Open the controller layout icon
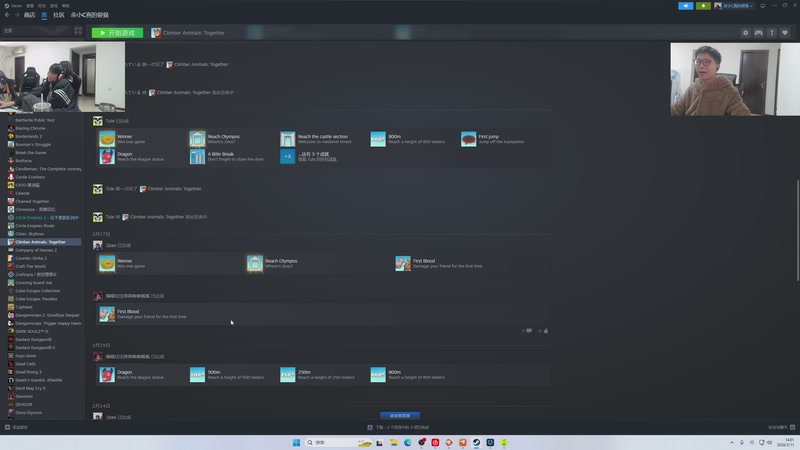This screenshot has height=450, width=800. pos(759,33)
